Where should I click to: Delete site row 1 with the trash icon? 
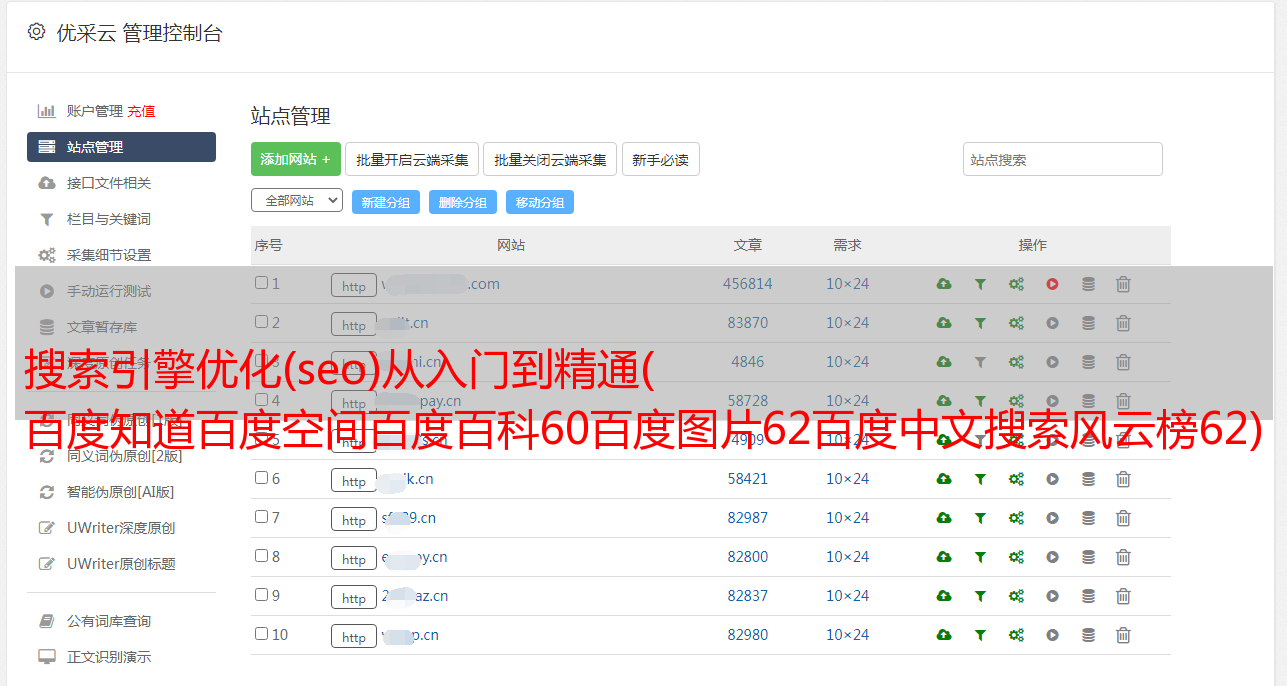[x=1123, y=284]
